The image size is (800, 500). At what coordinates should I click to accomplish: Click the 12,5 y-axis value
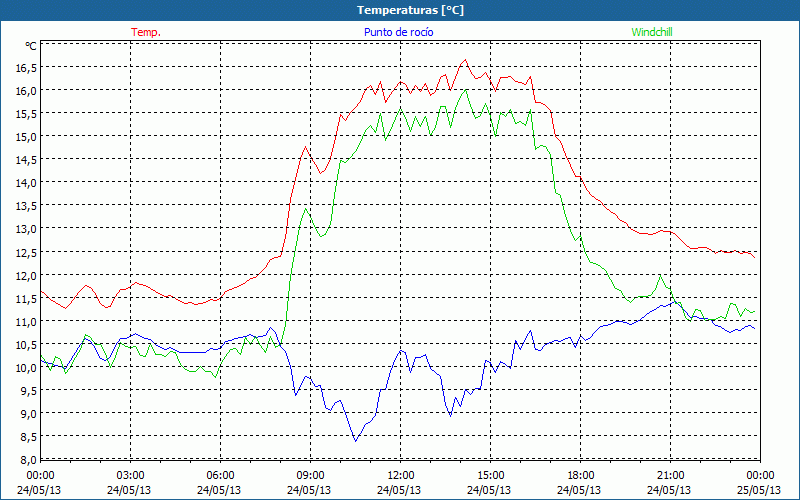tap(27, 252)
